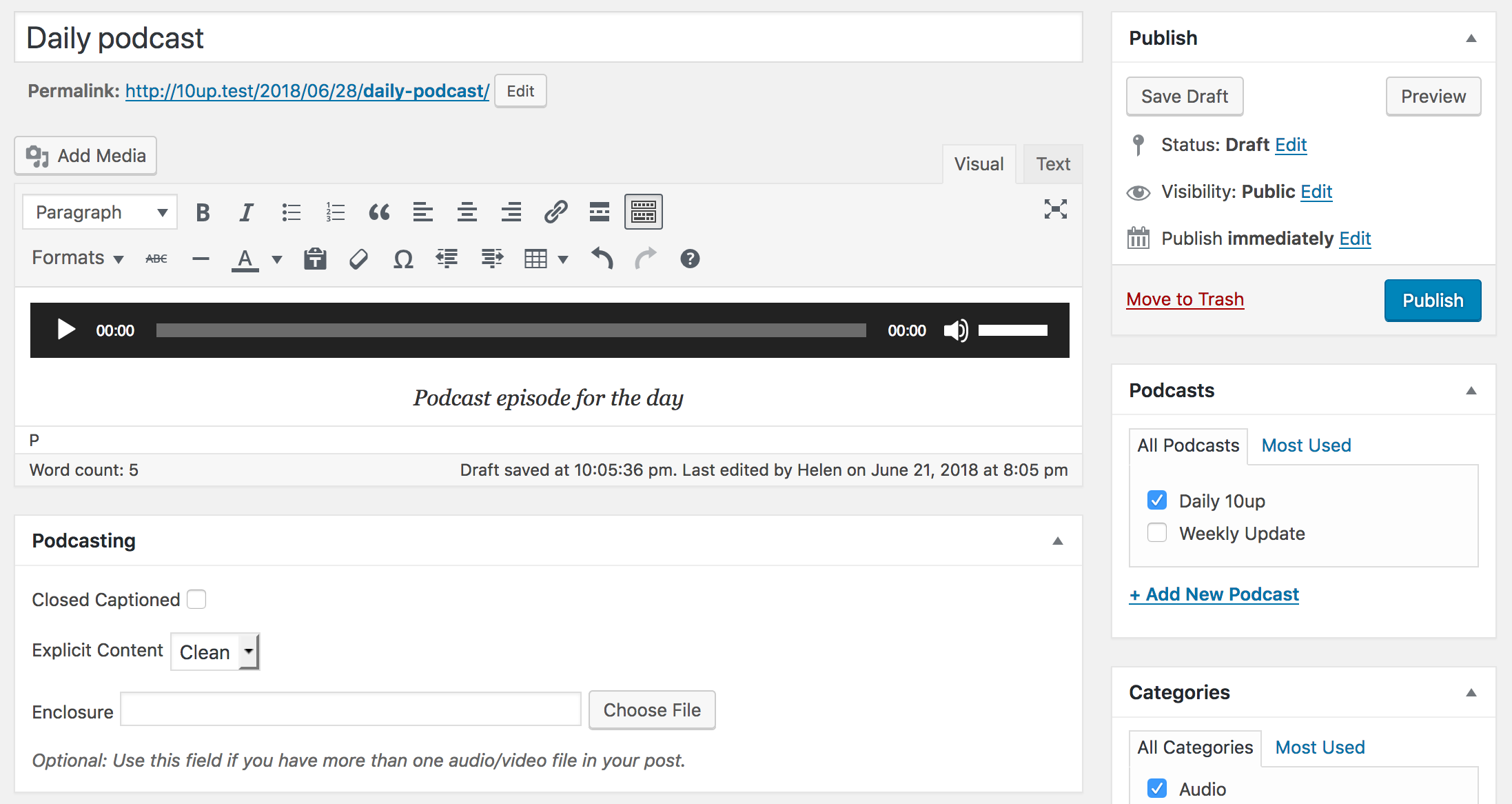
Task: Click the Add New Podcast link
Action: tap(1214, 594)
